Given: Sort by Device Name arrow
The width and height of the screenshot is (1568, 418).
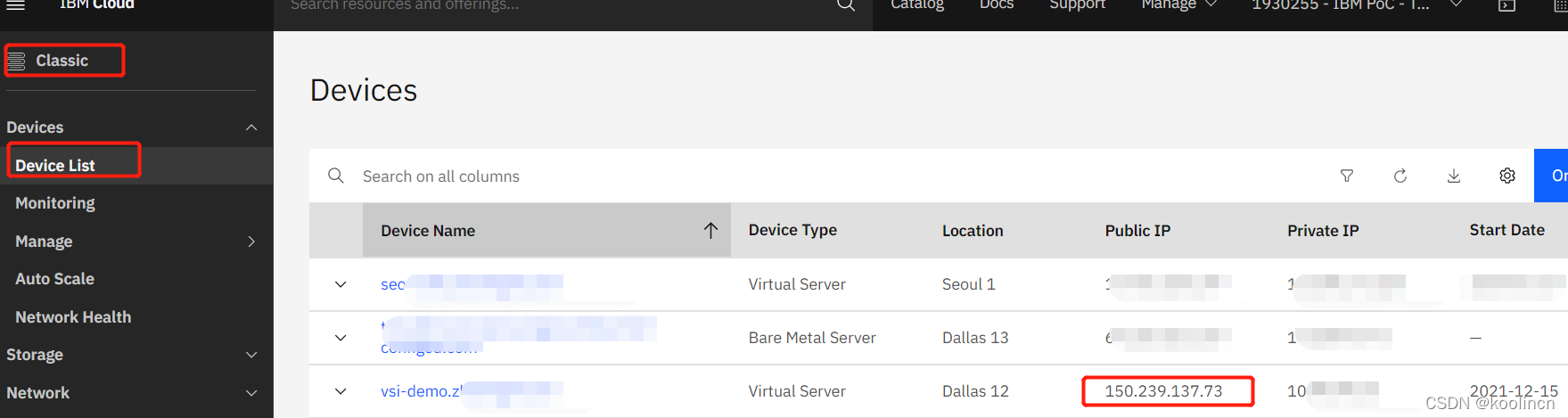Looking at the screenshot, I should pyautogui.click(x=710, y=231).
